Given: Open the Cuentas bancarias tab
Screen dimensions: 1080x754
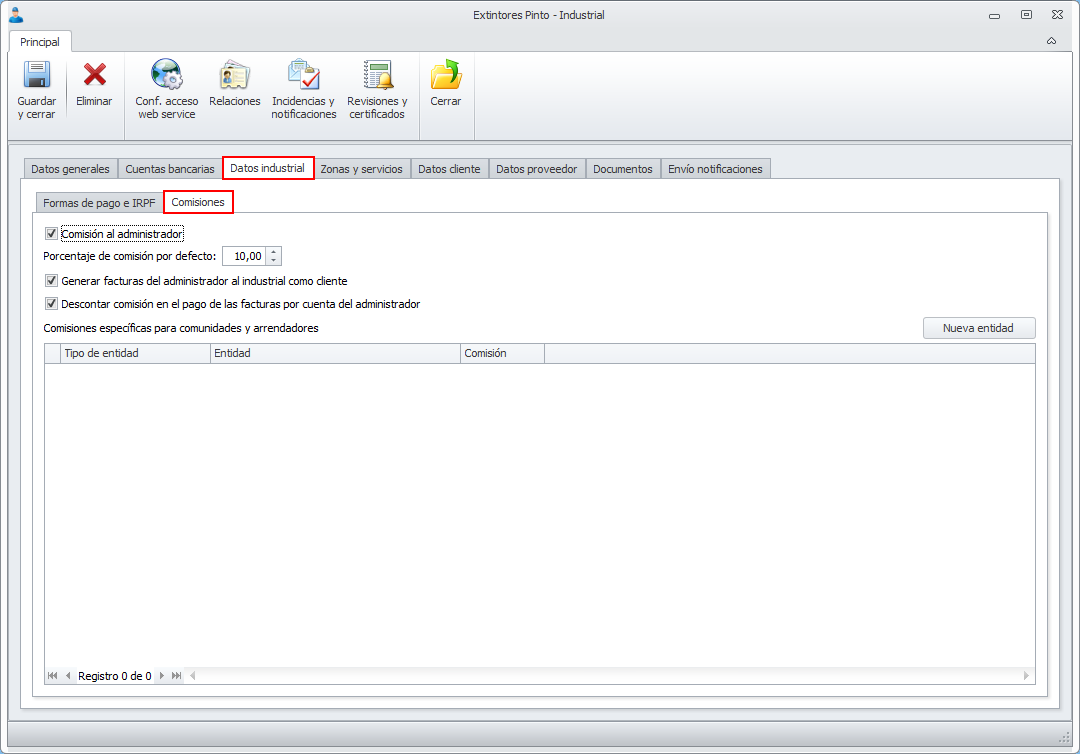Looking at the screenshot, I should click(169, 169).
